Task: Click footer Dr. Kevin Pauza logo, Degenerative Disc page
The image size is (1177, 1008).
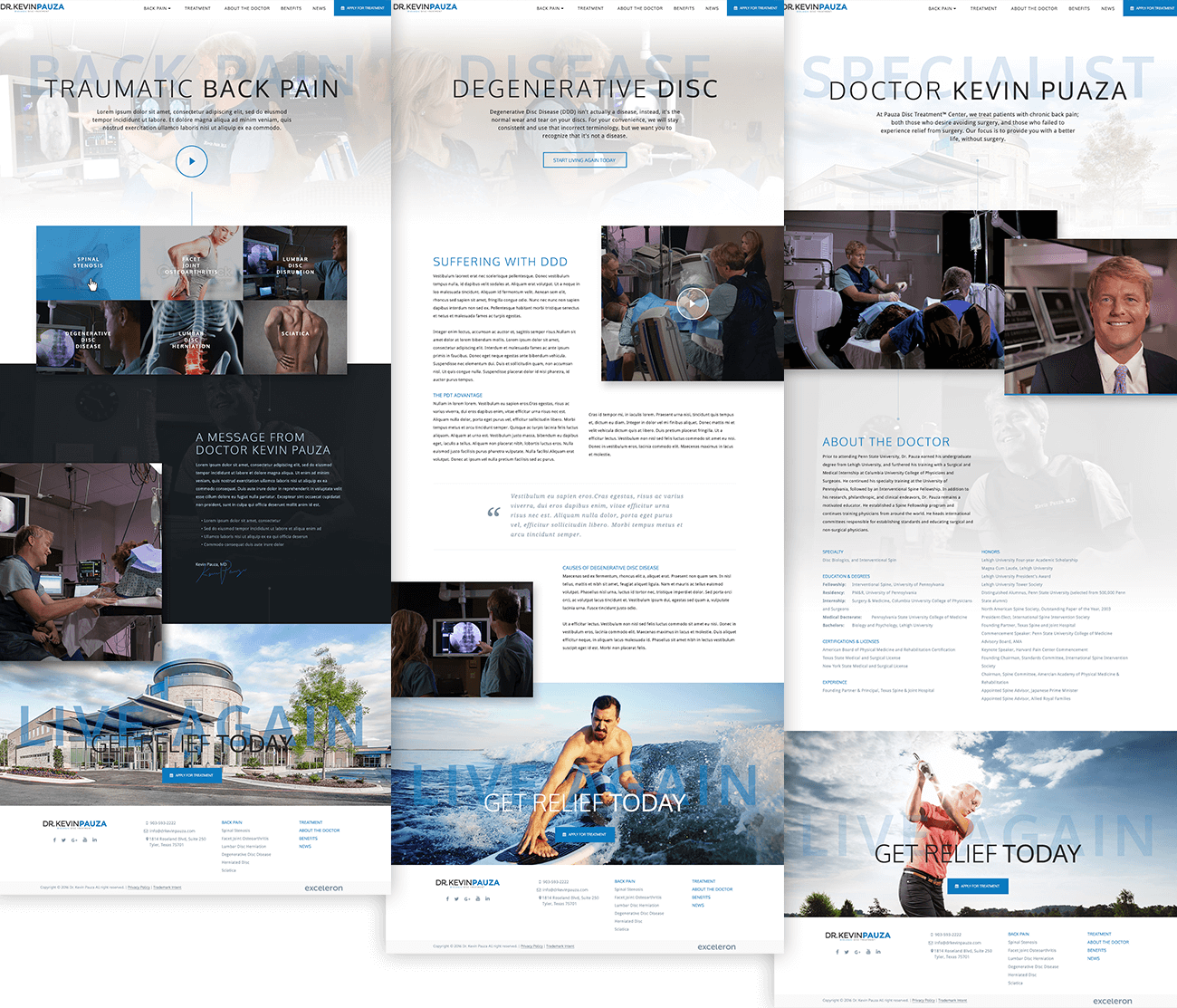Action: point(467,883)
